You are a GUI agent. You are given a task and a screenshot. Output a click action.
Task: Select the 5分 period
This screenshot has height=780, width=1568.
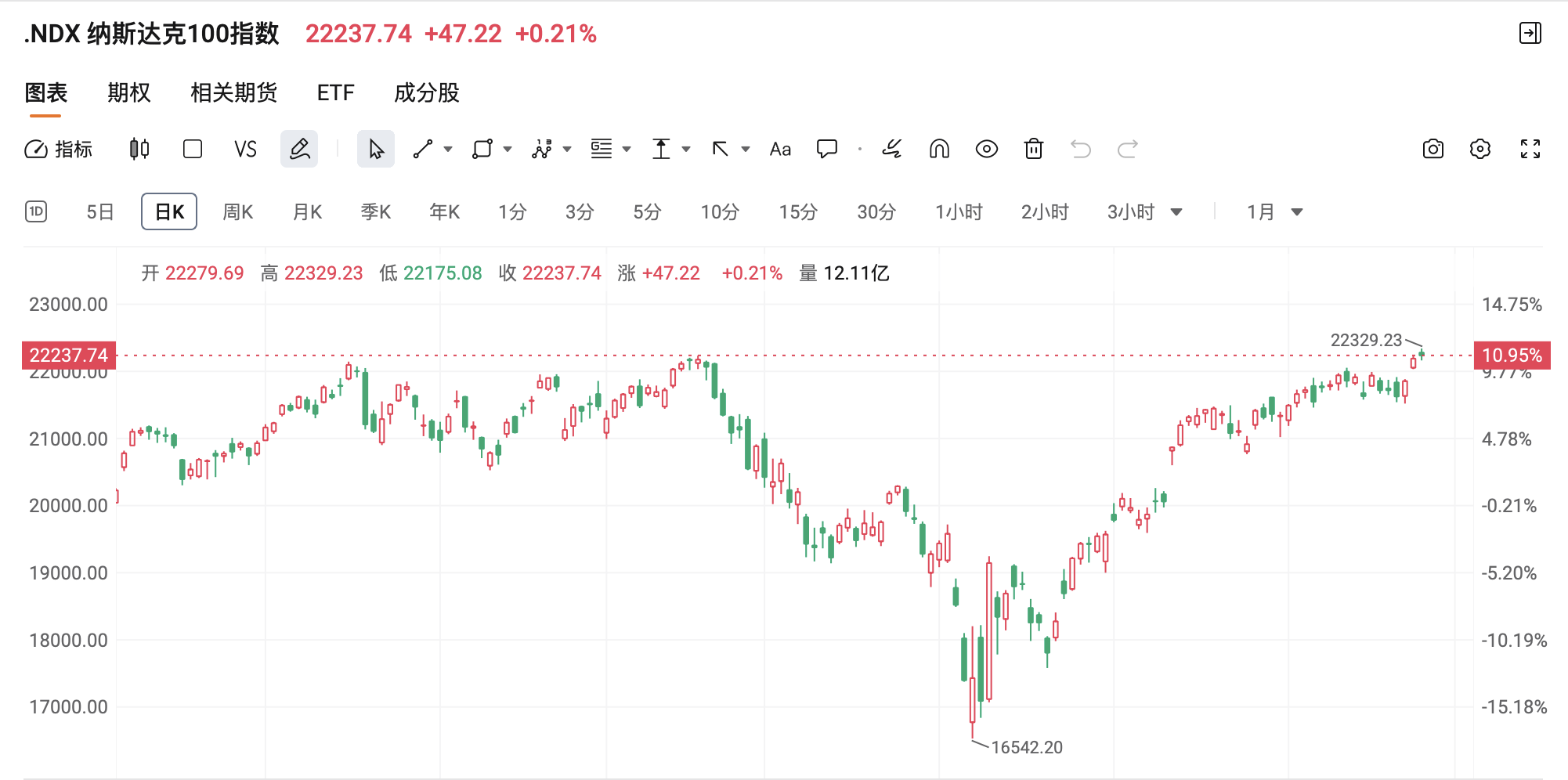647,212
